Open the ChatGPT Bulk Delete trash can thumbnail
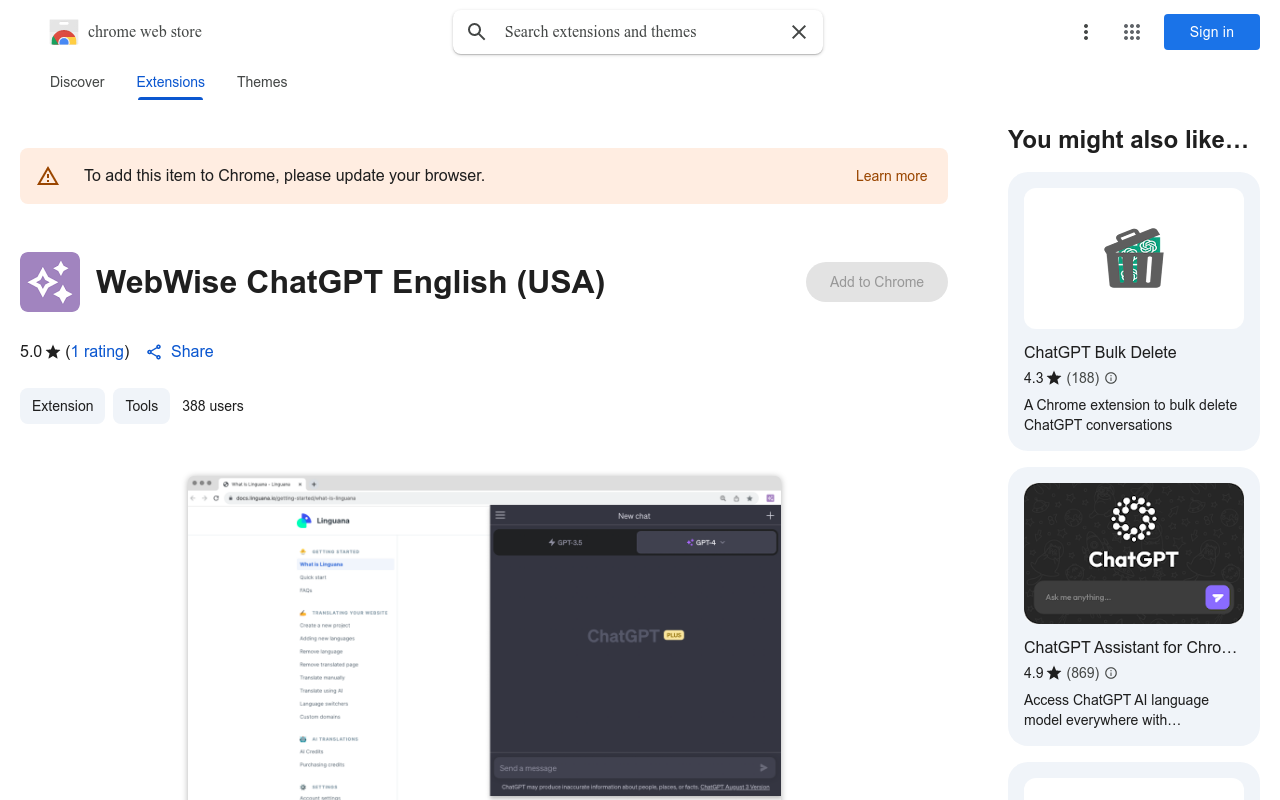 (1134, 258)
